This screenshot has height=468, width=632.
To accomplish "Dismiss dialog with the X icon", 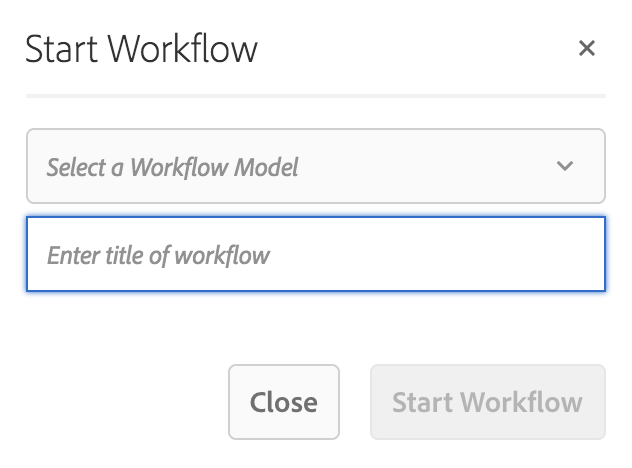I will 587,48.
